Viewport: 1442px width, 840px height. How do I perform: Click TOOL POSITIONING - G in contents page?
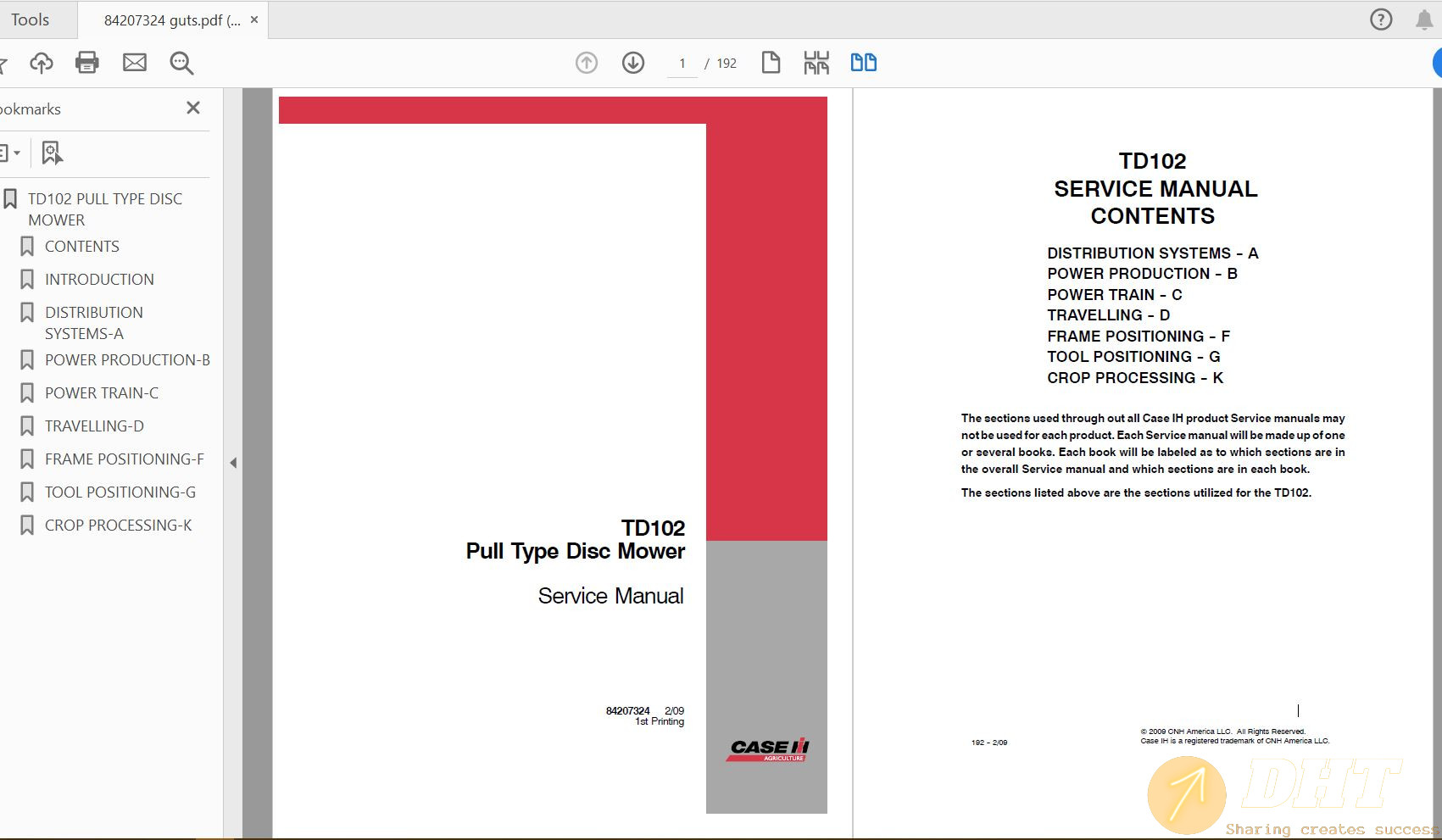pyautogui.click(x=1133, y=357)
